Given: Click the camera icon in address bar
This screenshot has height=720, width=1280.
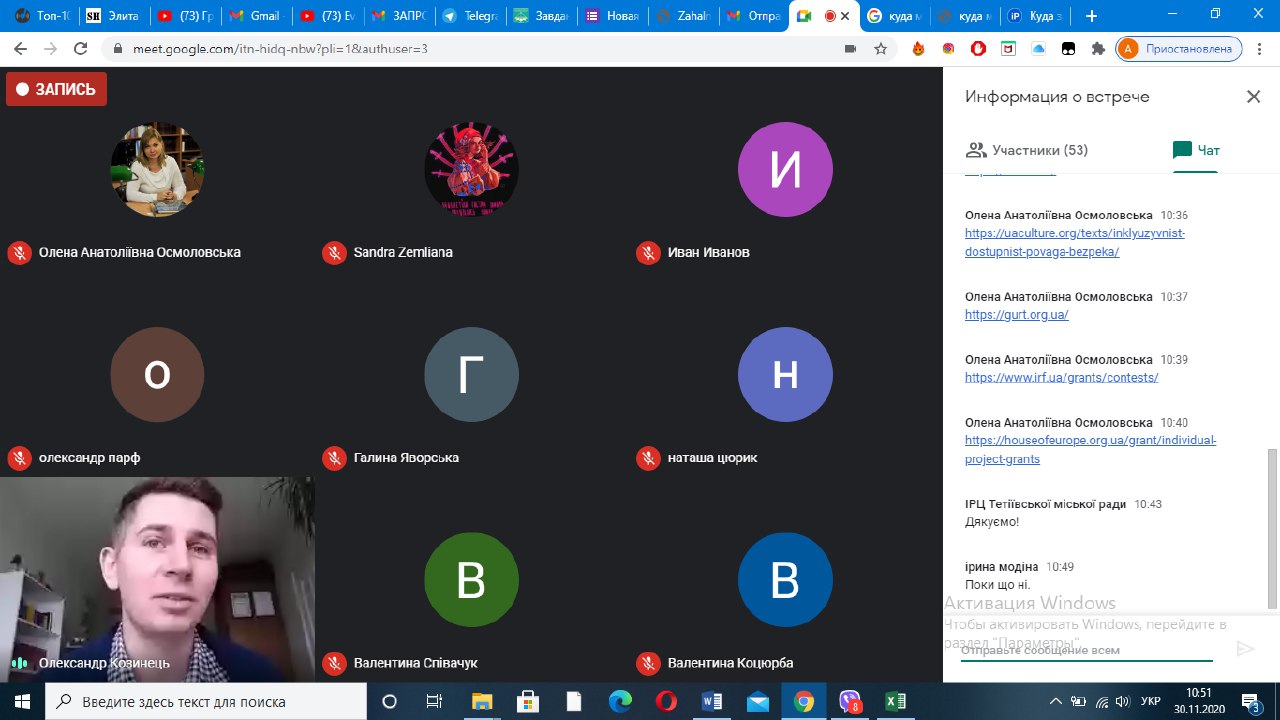Looking at the screenshot, I should tap(851, 48).
